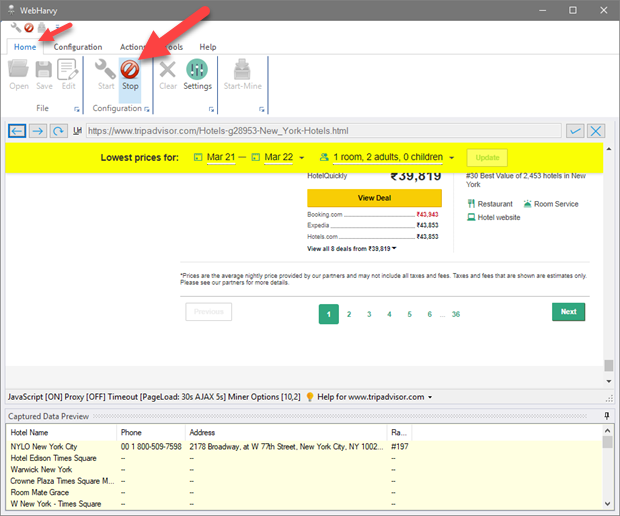Image resolution: width=620 pixels, height=516 pixels.
Task: Click the checkmark go button beside URL
Action: point(575,131)
